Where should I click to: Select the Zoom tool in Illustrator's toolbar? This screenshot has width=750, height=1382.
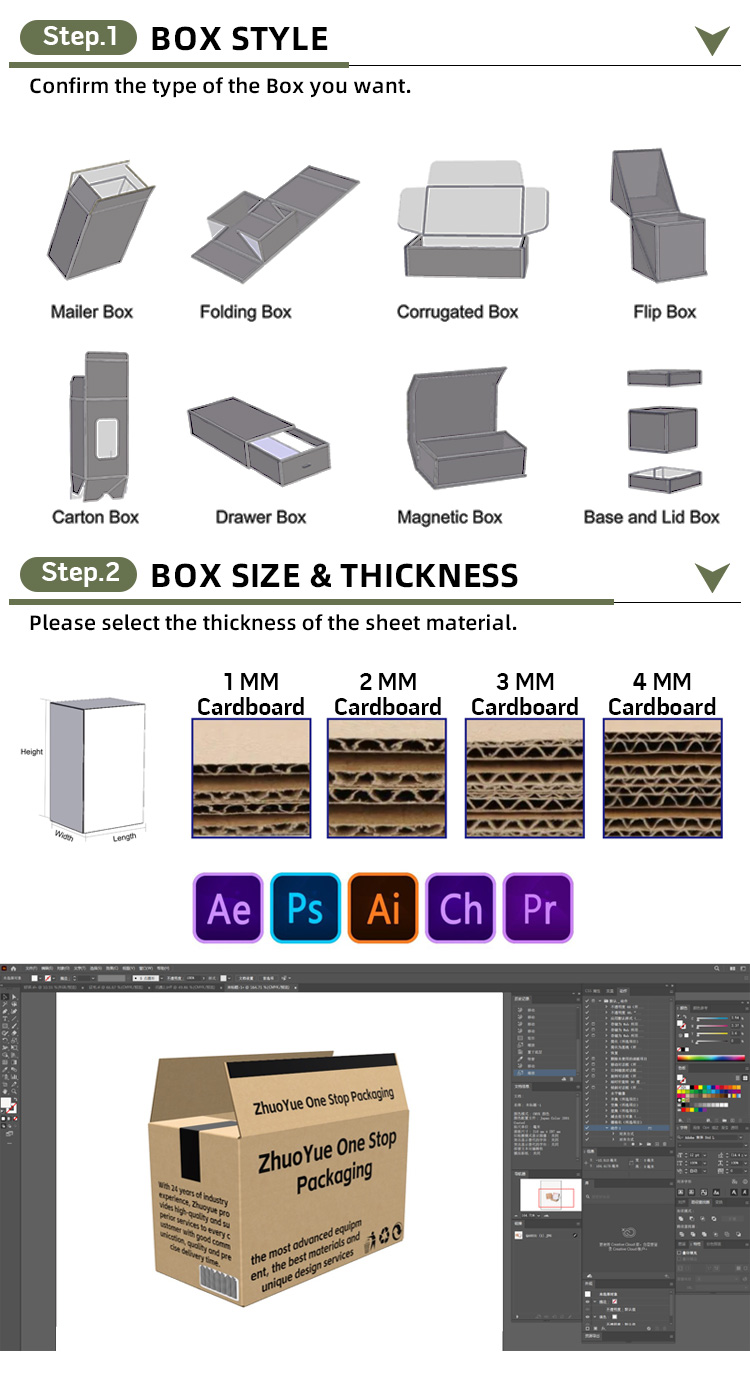click(14, 1091)
